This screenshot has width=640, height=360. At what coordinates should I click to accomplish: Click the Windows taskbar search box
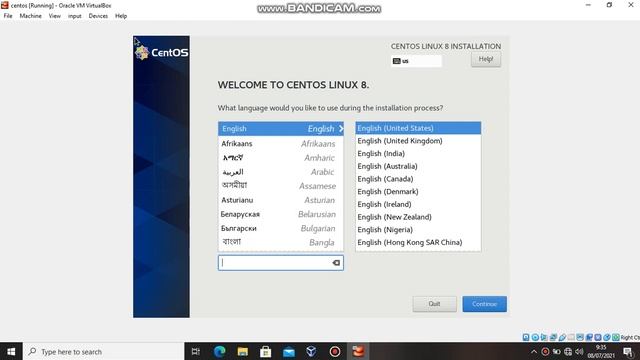[104, 351]
